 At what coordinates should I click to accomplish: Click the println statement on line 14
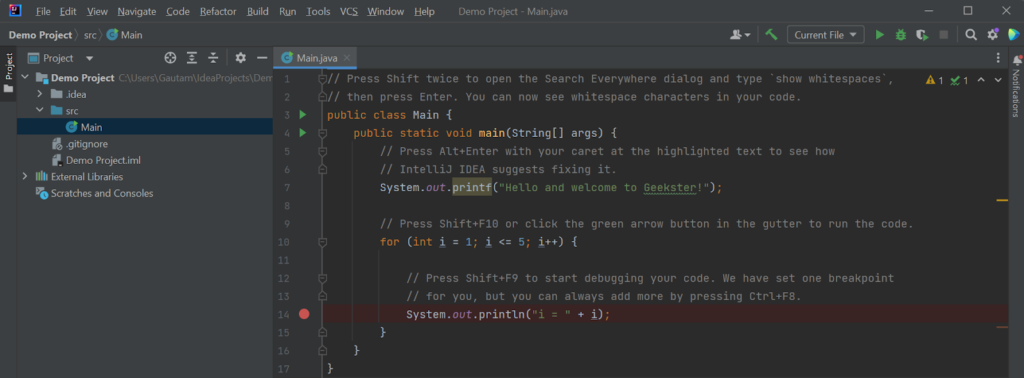(507, 314)
